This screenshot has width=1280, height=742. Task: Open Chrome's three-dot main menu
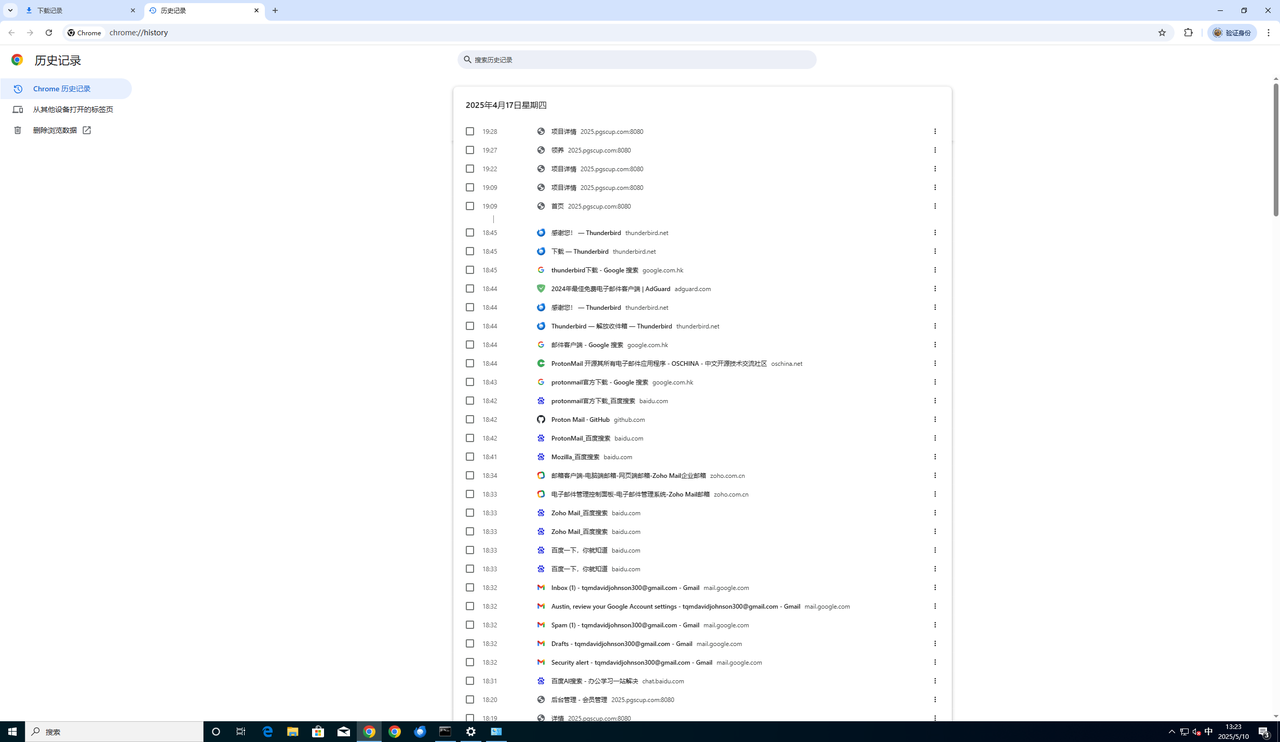[x=1268, y=32]
